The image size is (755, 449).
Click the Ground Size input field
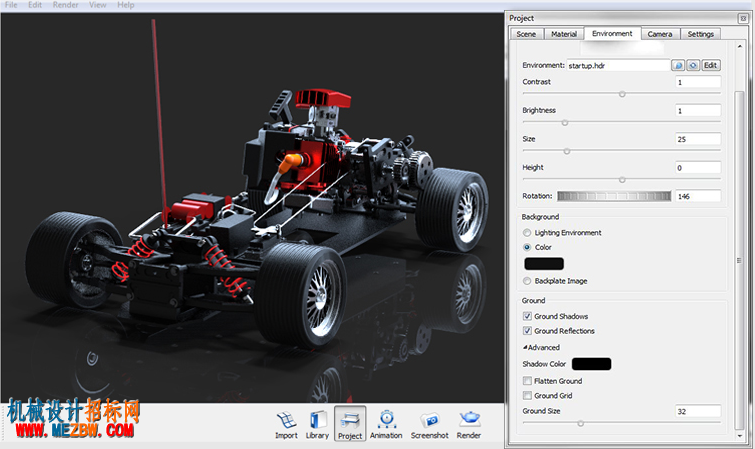click(698, 411)
